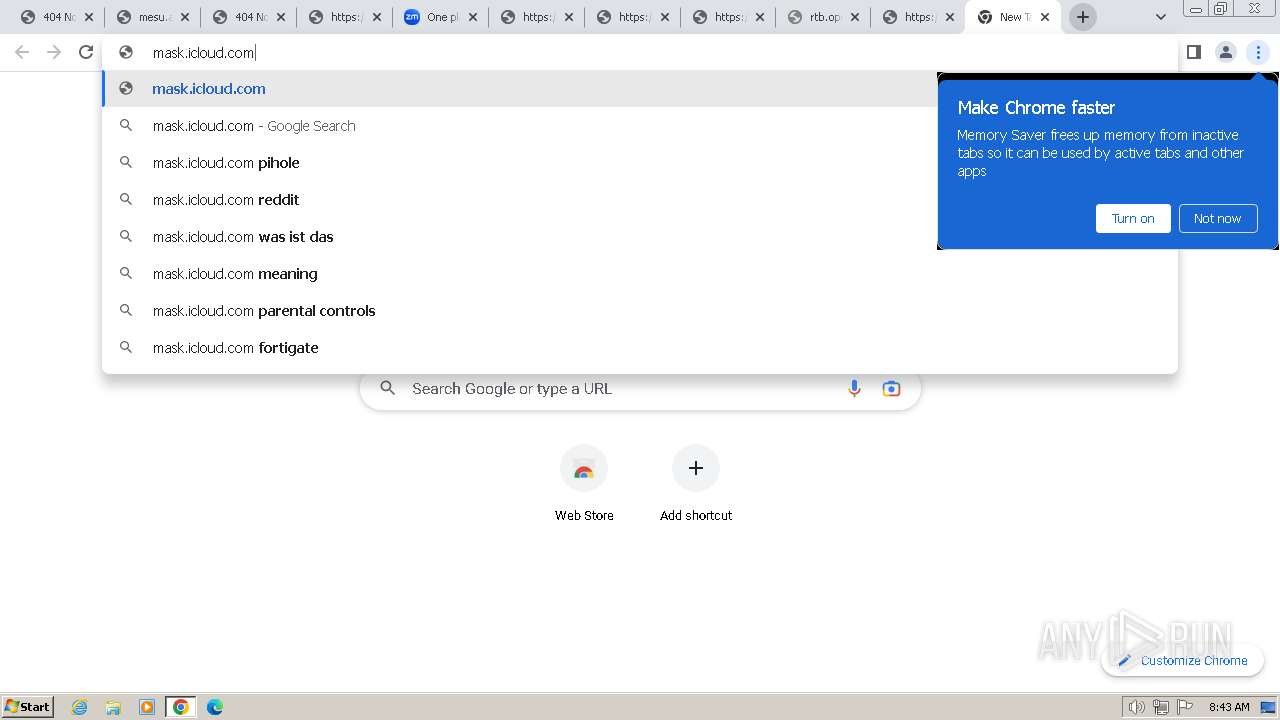
Task: Close the One pl tab
Action: coord(473,17)
